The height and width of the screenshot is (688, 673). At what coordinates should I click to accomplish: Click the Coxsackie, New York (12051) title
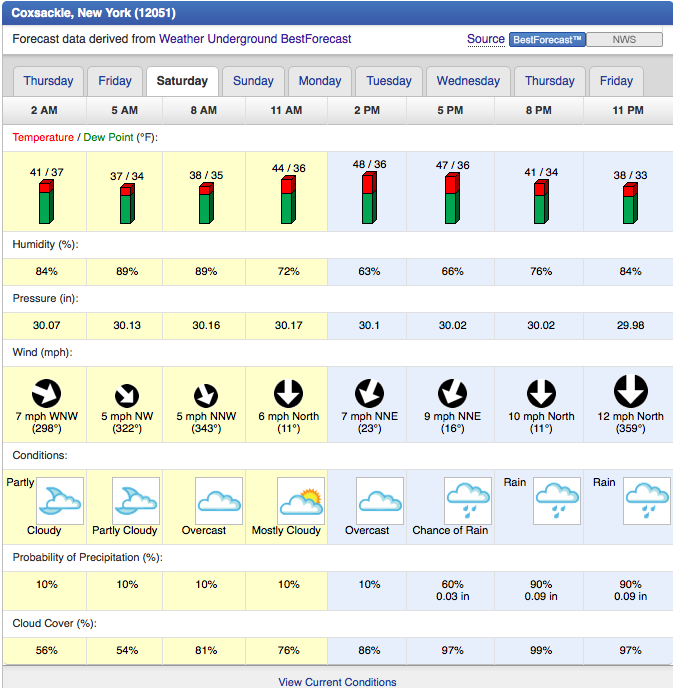pyautogui.click(x=93, y=13)
